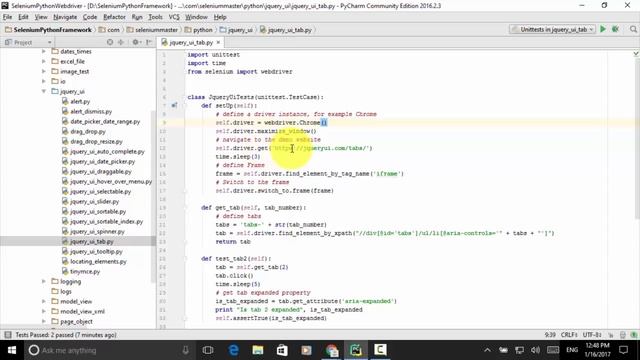Expand the image_test folder
This screenshot has width=640, height=360.
44,71
